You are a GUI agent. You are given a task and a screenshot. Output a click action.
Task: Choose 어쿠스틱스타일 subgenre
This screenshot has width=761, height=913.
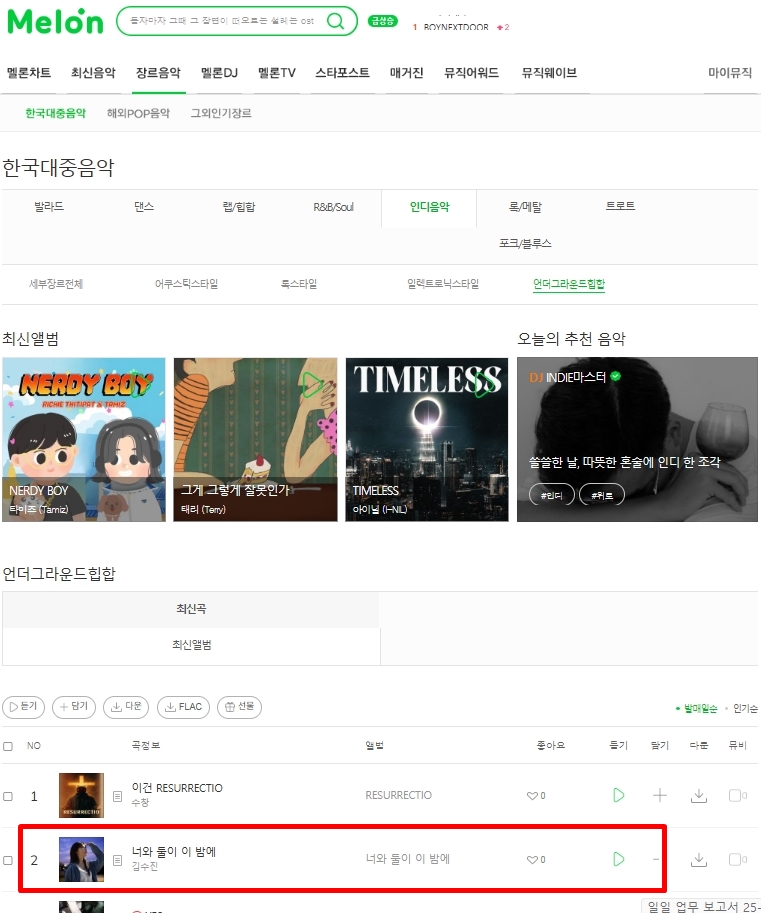click(186, 284)
